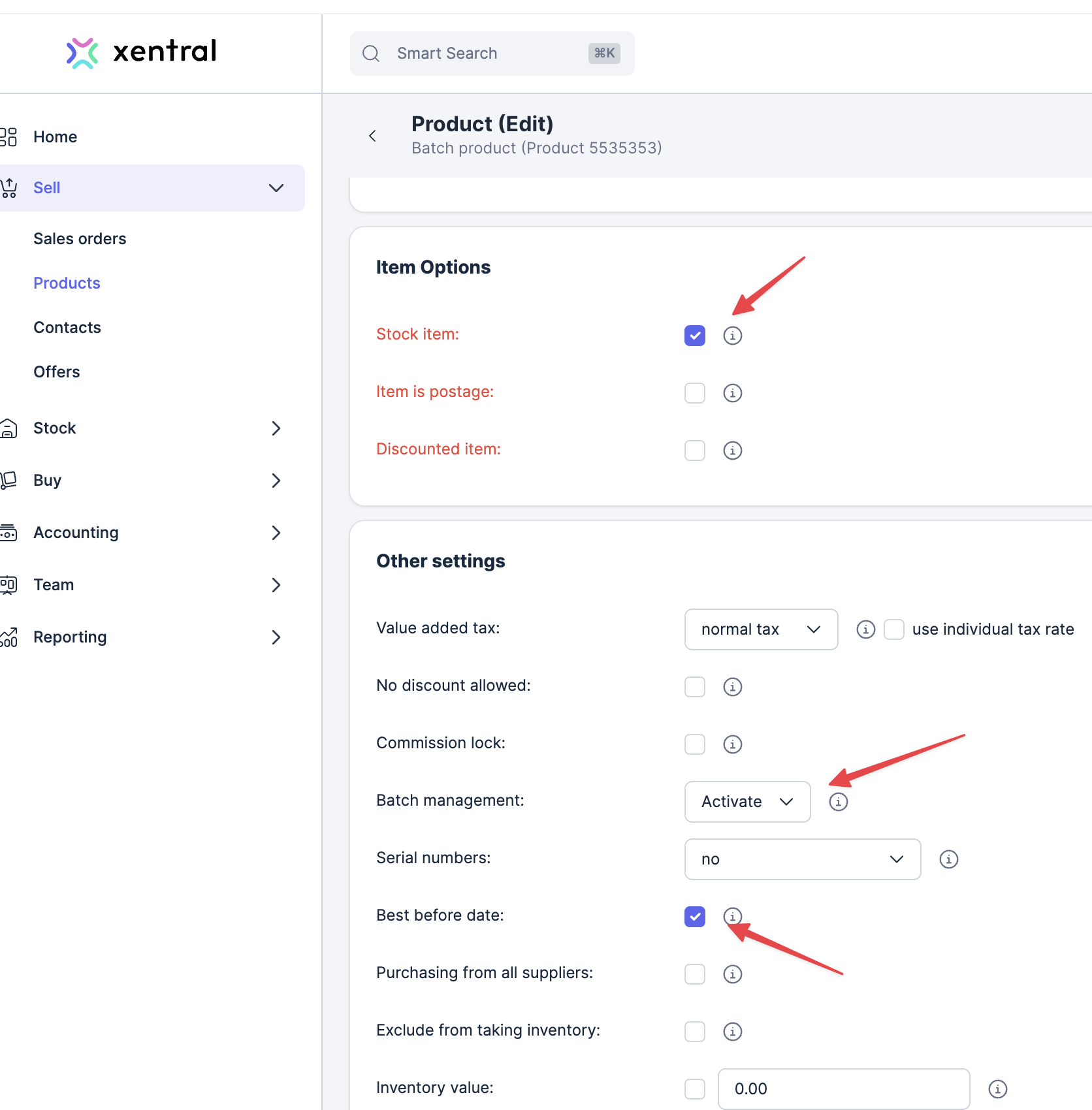The width and height of the screenshot is (1092, 1110).
Task: Open info icon for Item is postage
Action: click(x=733, y=393)
